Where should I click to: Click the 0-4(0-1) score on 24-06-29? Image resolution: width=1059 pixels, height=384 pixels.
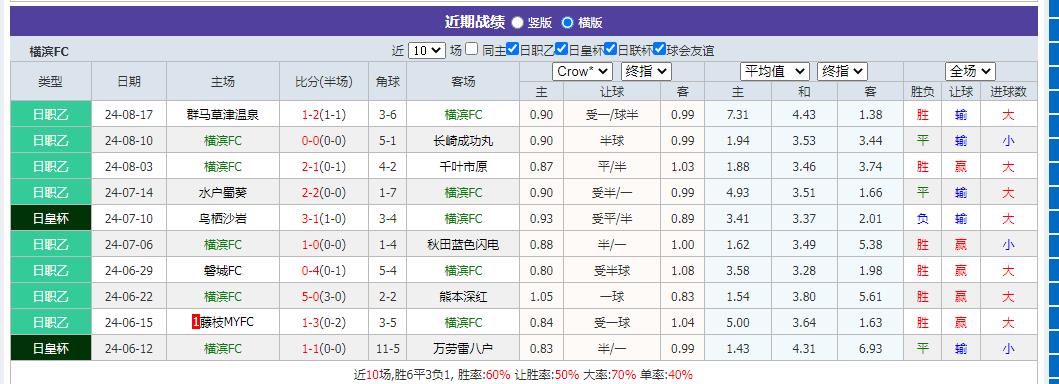pos(324,271)
